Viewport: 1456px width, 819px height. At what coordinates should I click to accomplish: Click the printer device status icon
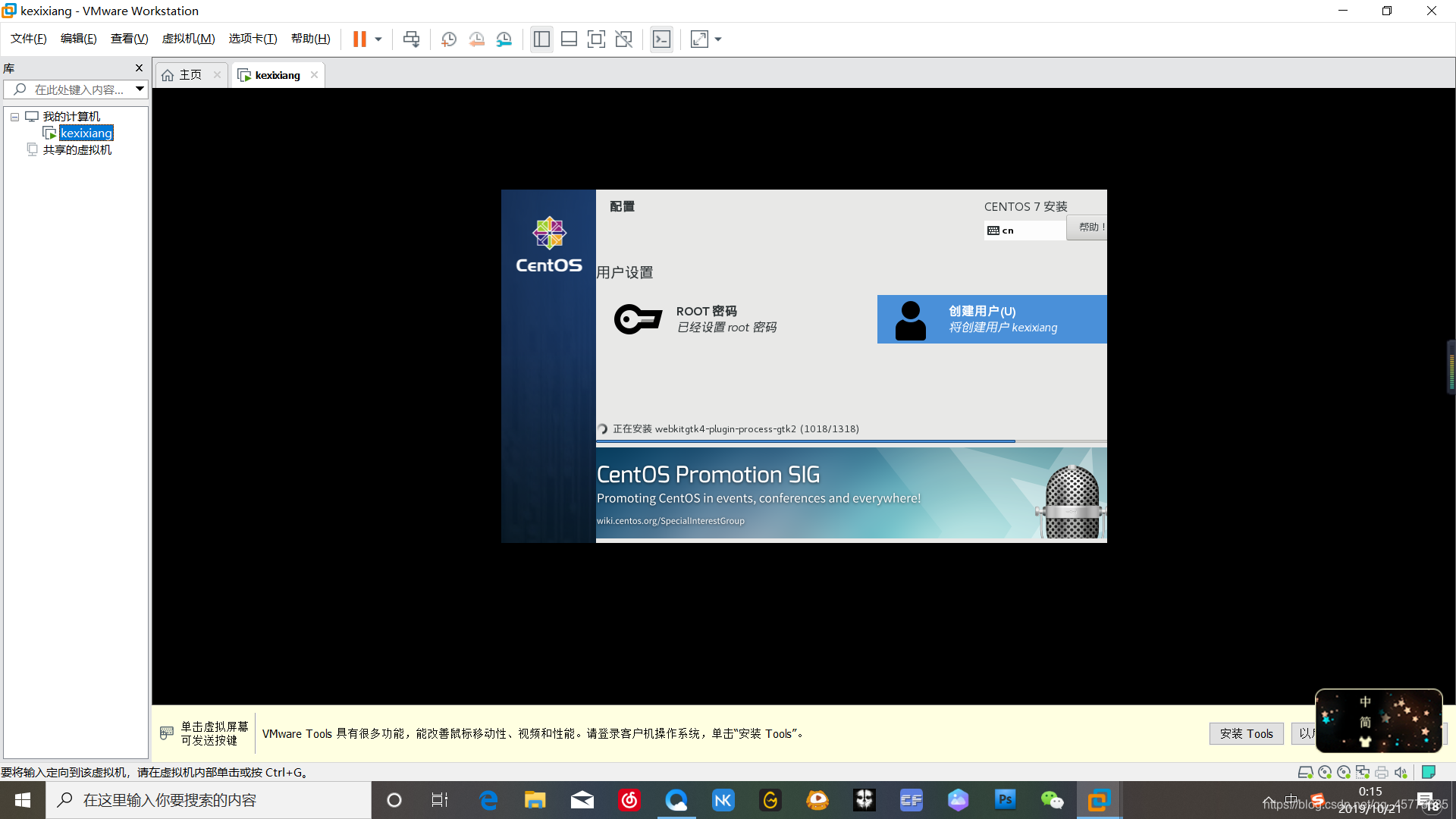1382,772
